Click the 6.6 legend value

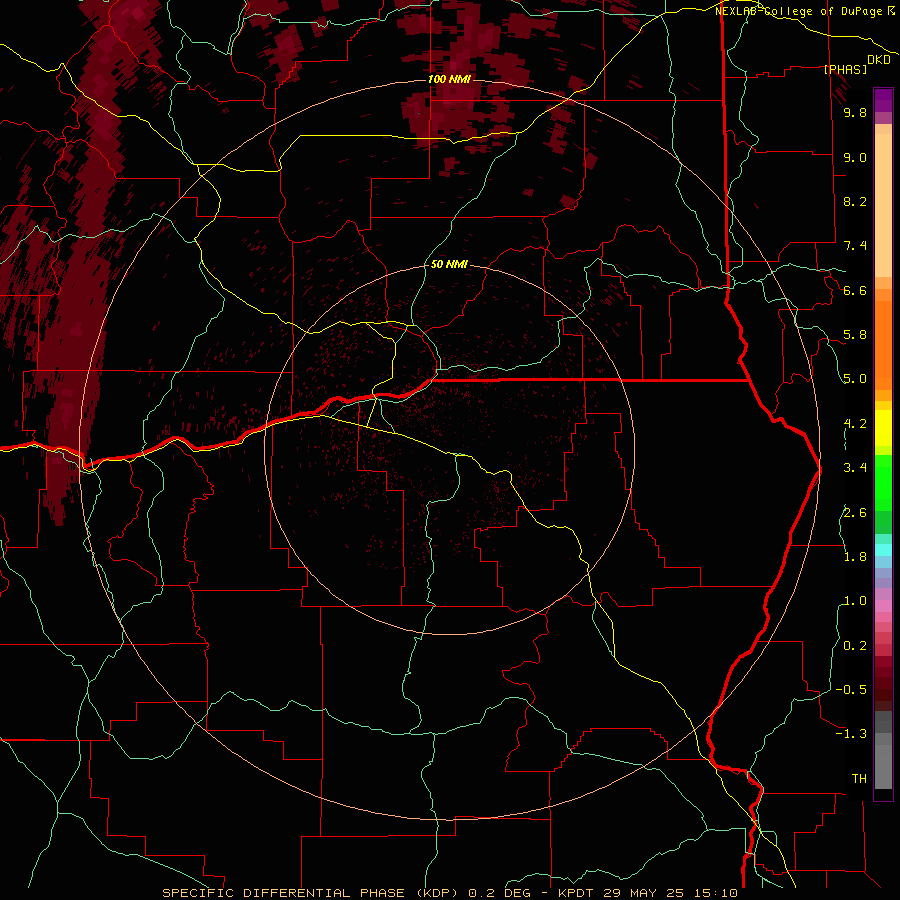pos(855,290)
